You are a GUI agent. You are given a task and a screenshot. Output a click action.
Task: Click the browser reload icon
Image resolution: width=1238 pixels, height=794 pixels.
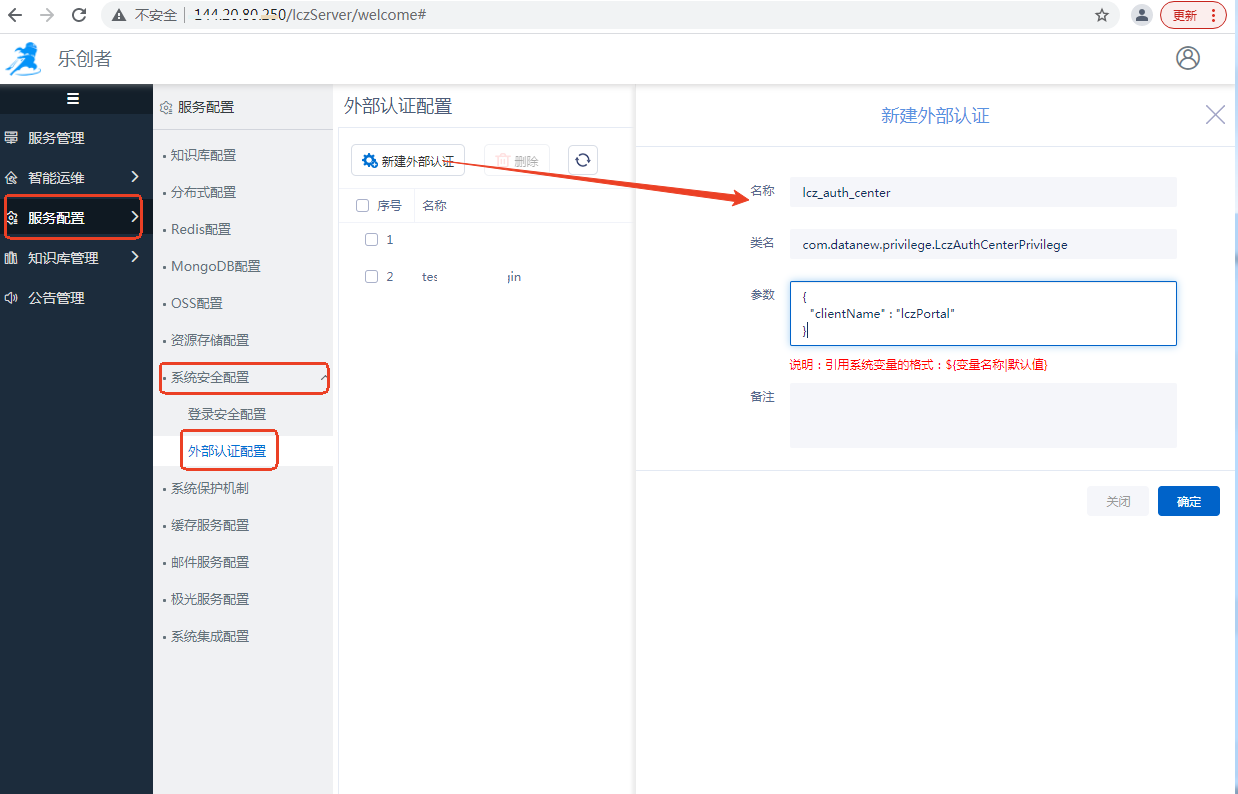(x=79, y=15)
